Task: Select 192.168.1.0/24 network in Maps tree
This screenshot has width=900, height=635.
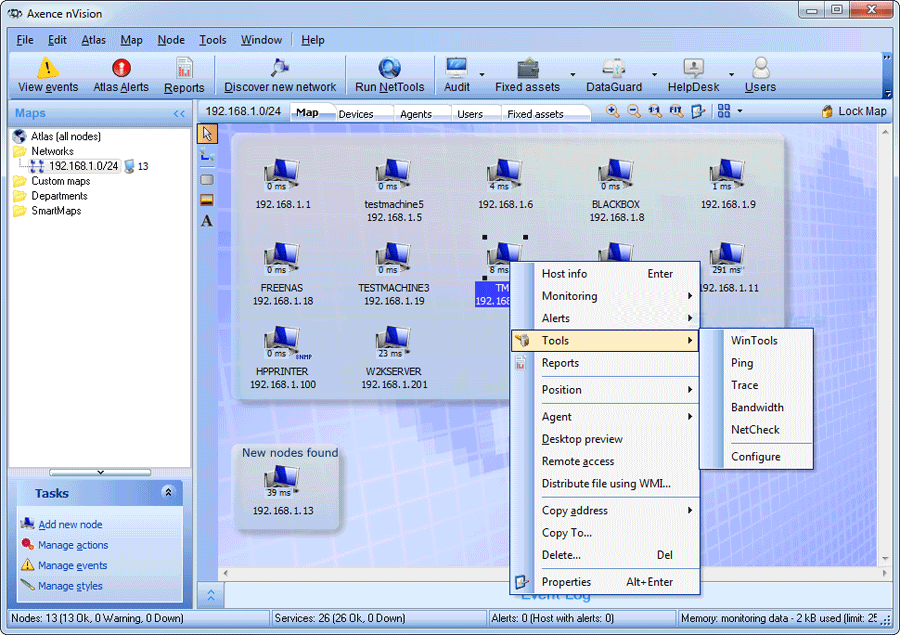Action: point(84,166)
